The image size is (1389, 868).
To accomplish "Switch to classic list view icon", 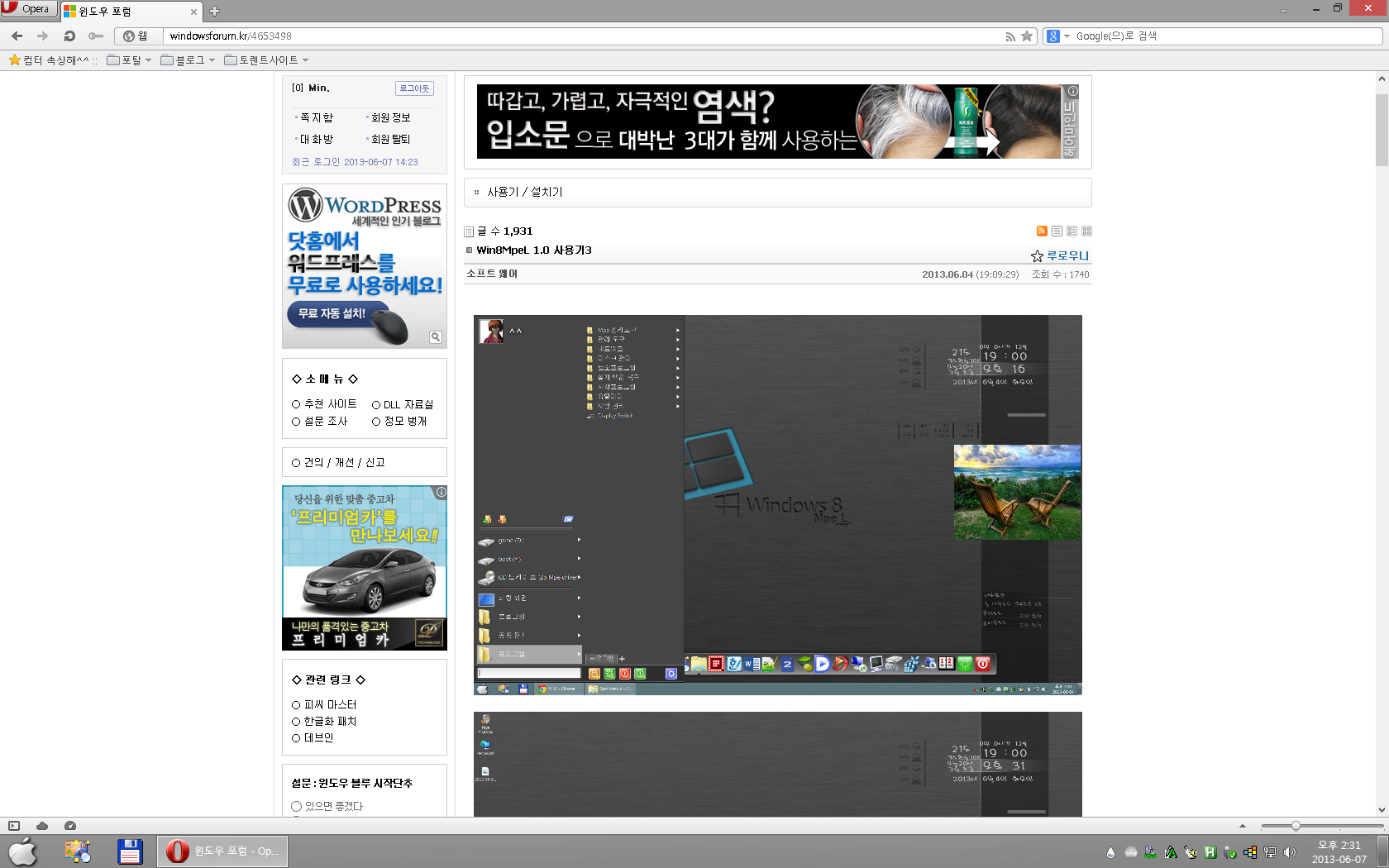I will (x=1057, y=231).
